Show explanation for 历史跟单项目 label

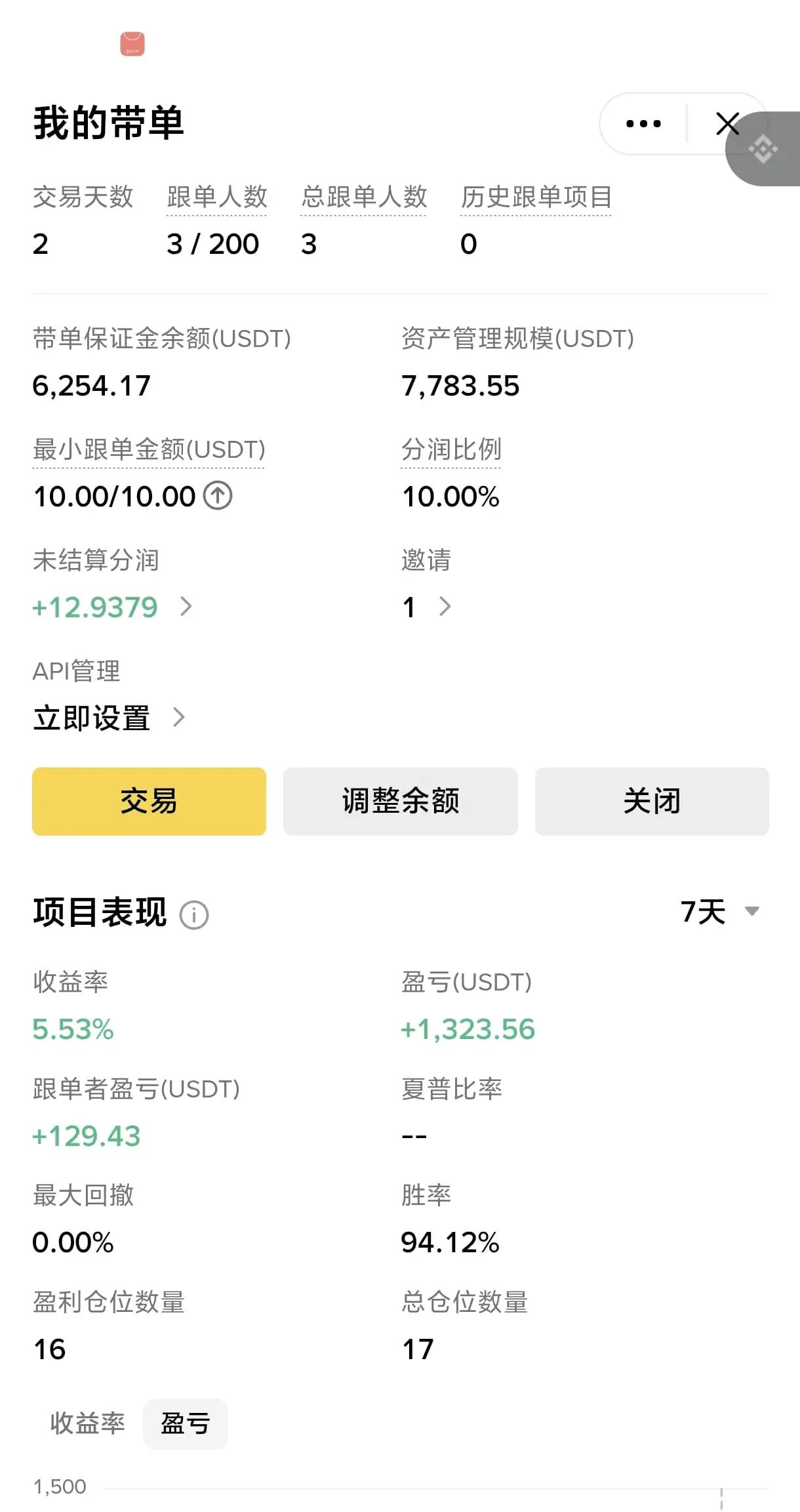[536, 197]
